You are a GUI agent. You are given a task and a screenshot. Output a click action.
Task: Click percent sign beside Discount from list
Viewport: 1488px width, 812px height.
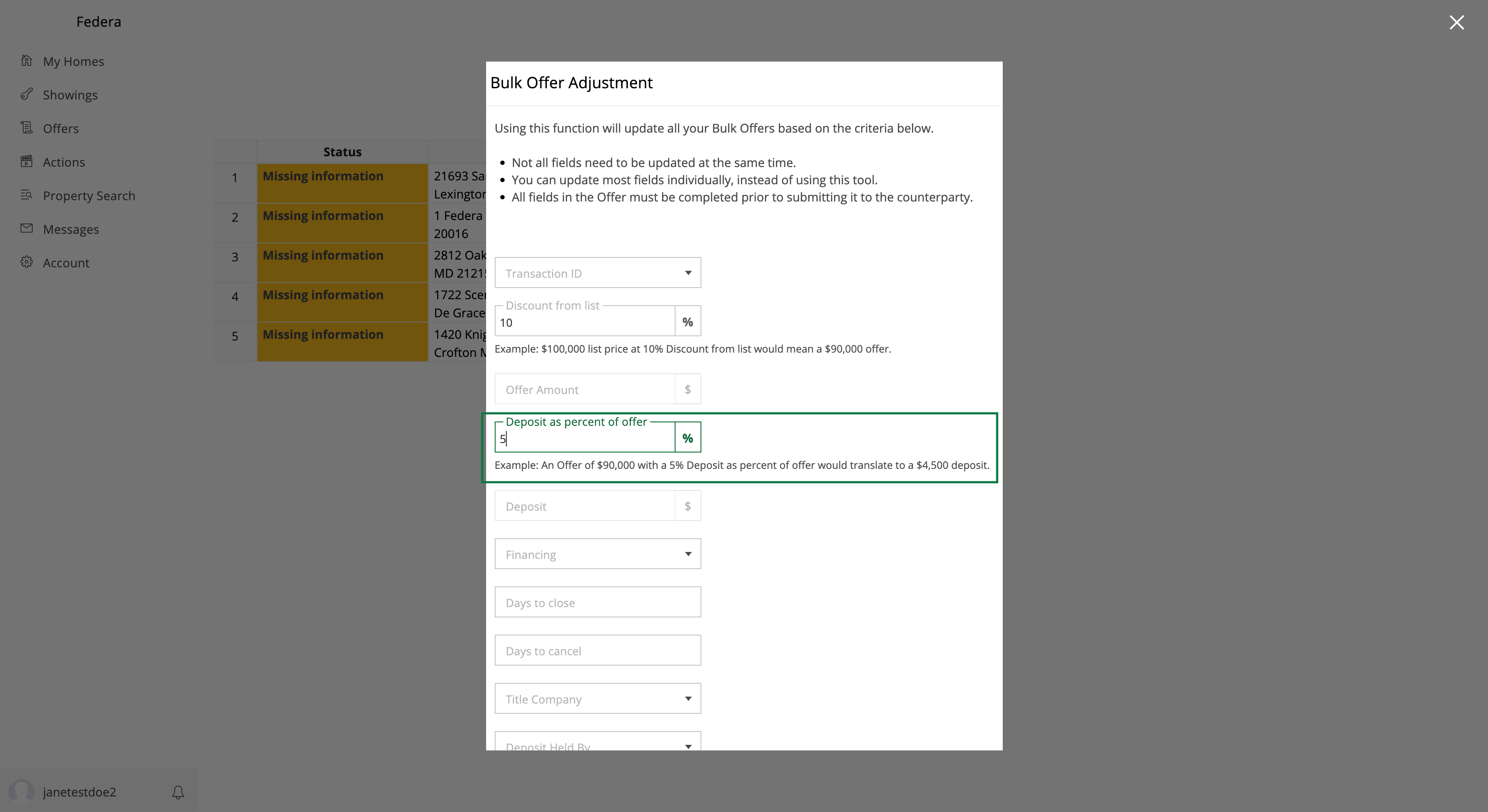(688, 322)
